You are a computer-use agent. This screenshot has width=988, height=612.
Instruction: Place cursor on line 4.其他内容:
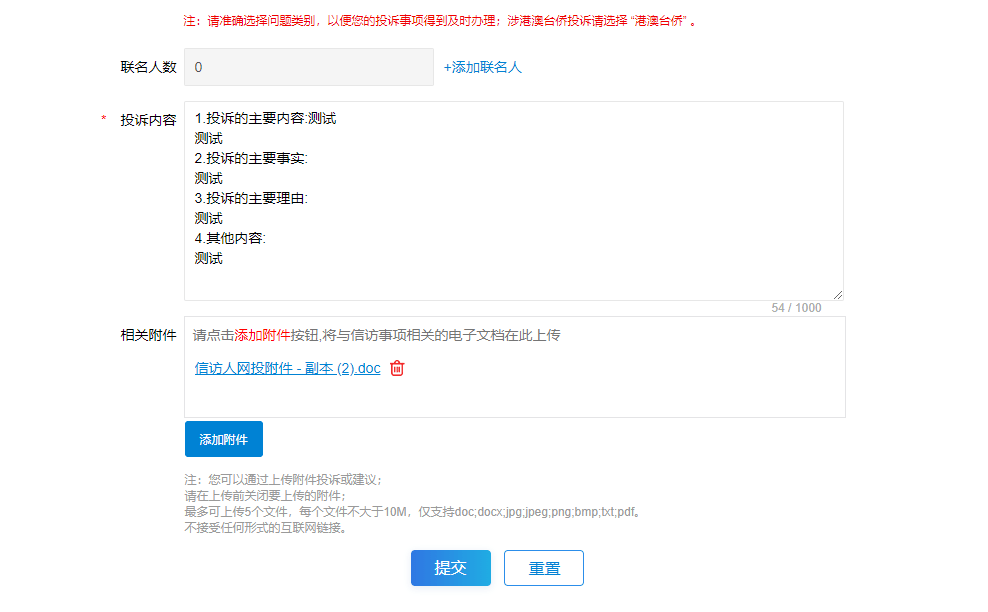point(230,238)
